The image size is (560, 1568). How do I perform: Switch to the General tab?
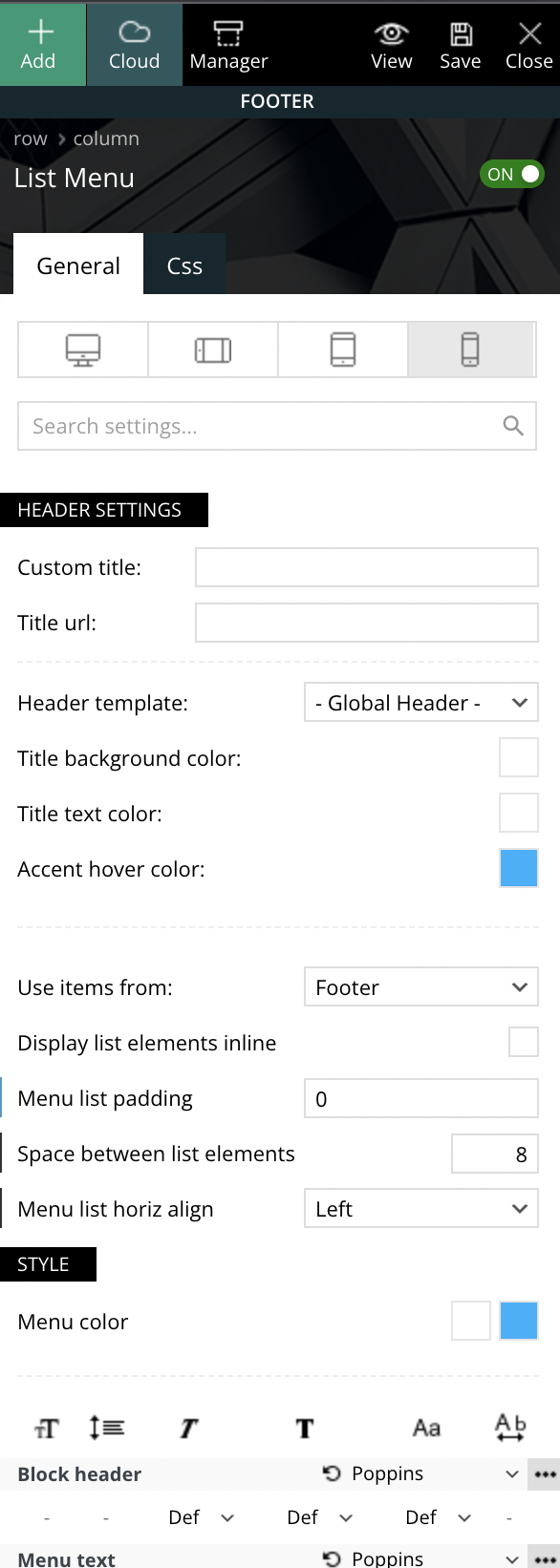(x=78, y=265)
